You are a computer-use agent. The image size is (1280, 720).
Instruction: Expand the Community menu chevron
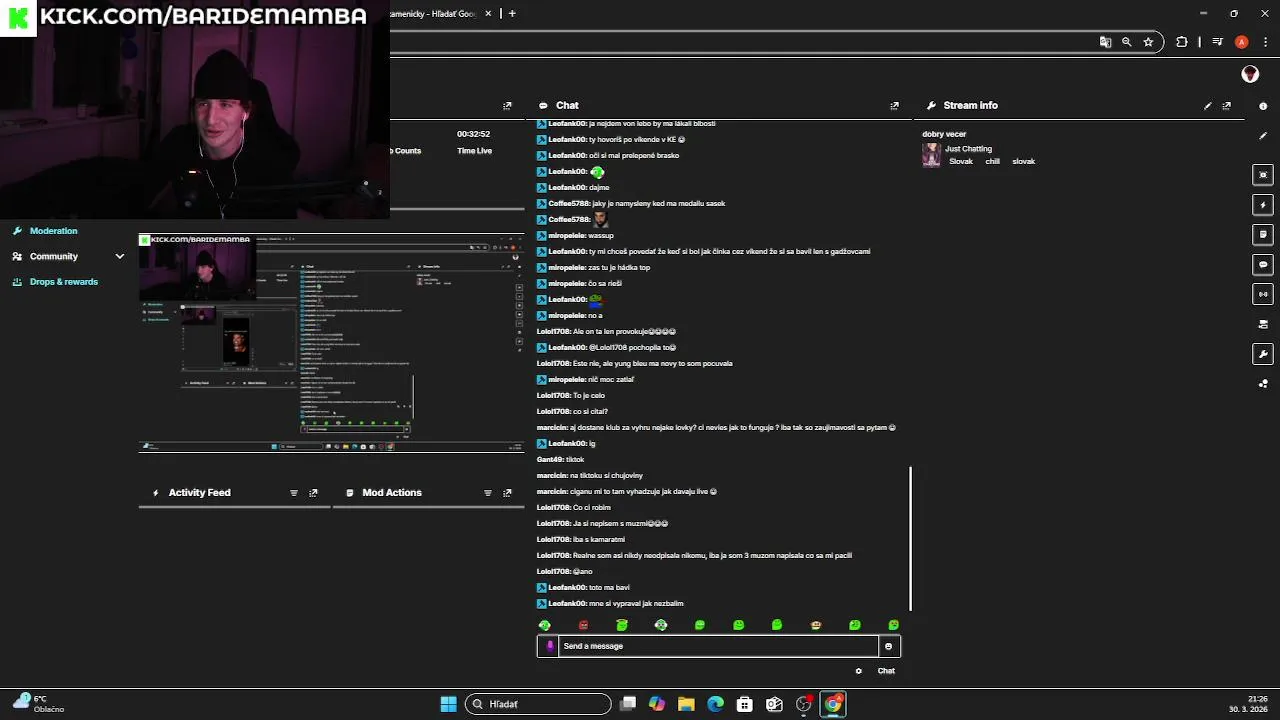coord(120,256)
